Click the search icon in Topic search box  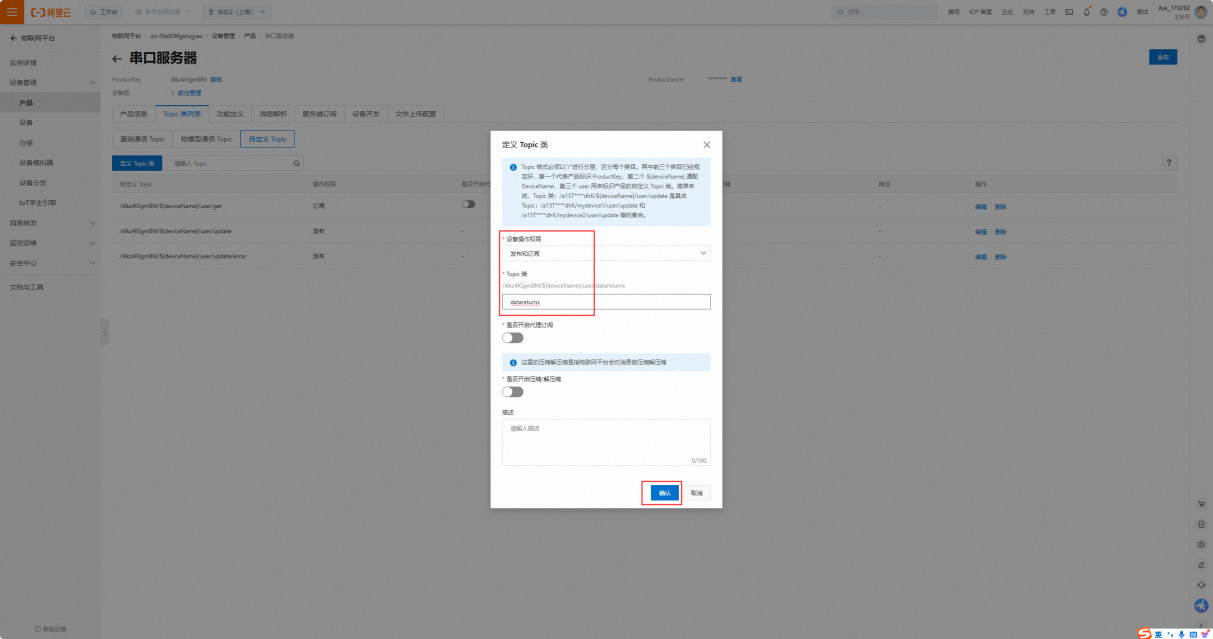[x=296, y=163]
